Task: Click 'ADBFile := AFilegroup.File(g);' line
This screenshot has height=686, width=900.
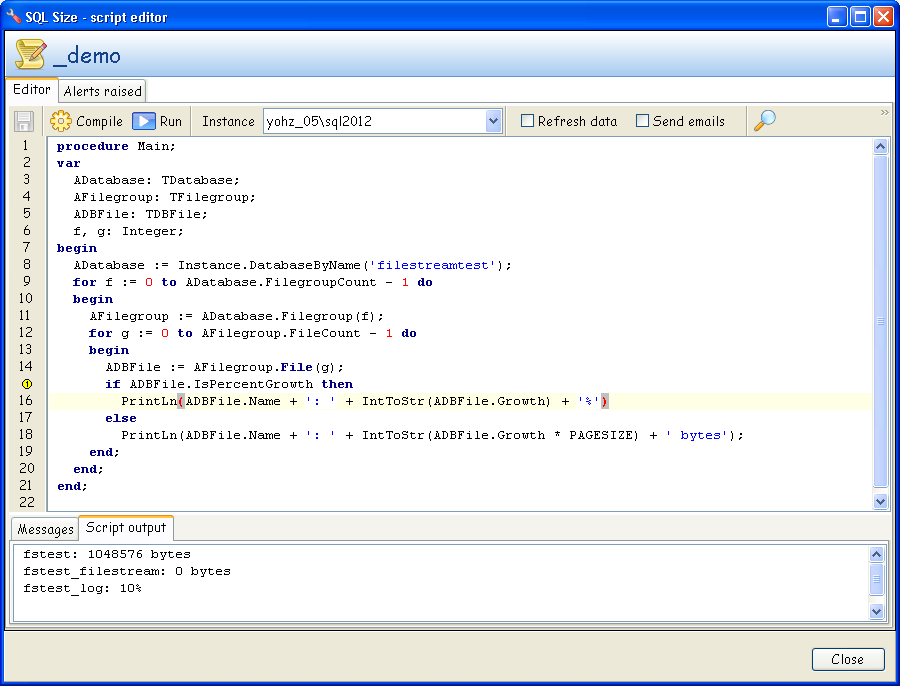Action: (x=224, y=367)
